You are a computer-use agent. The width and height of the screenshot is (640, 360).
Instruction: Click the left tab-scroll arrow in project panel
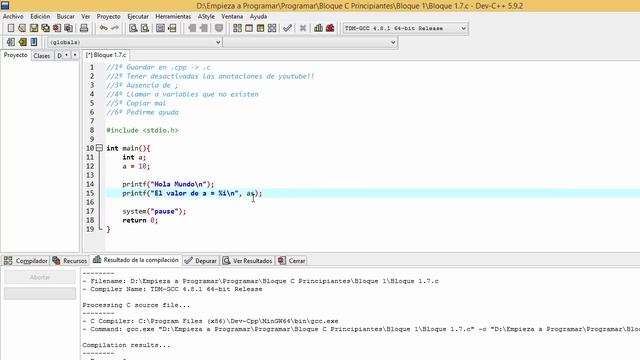[x=67, y=55]
